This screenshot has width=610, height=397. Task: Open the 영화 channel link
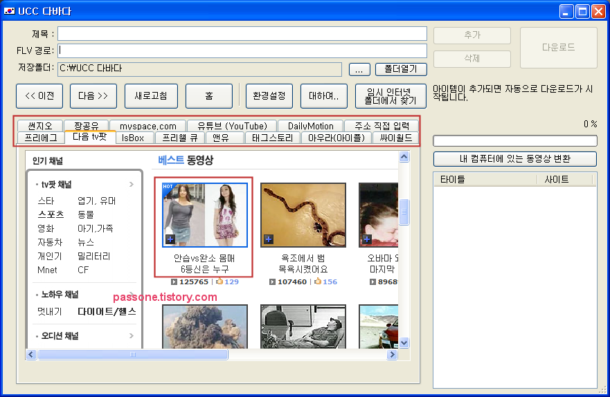(x=46, y=228)
